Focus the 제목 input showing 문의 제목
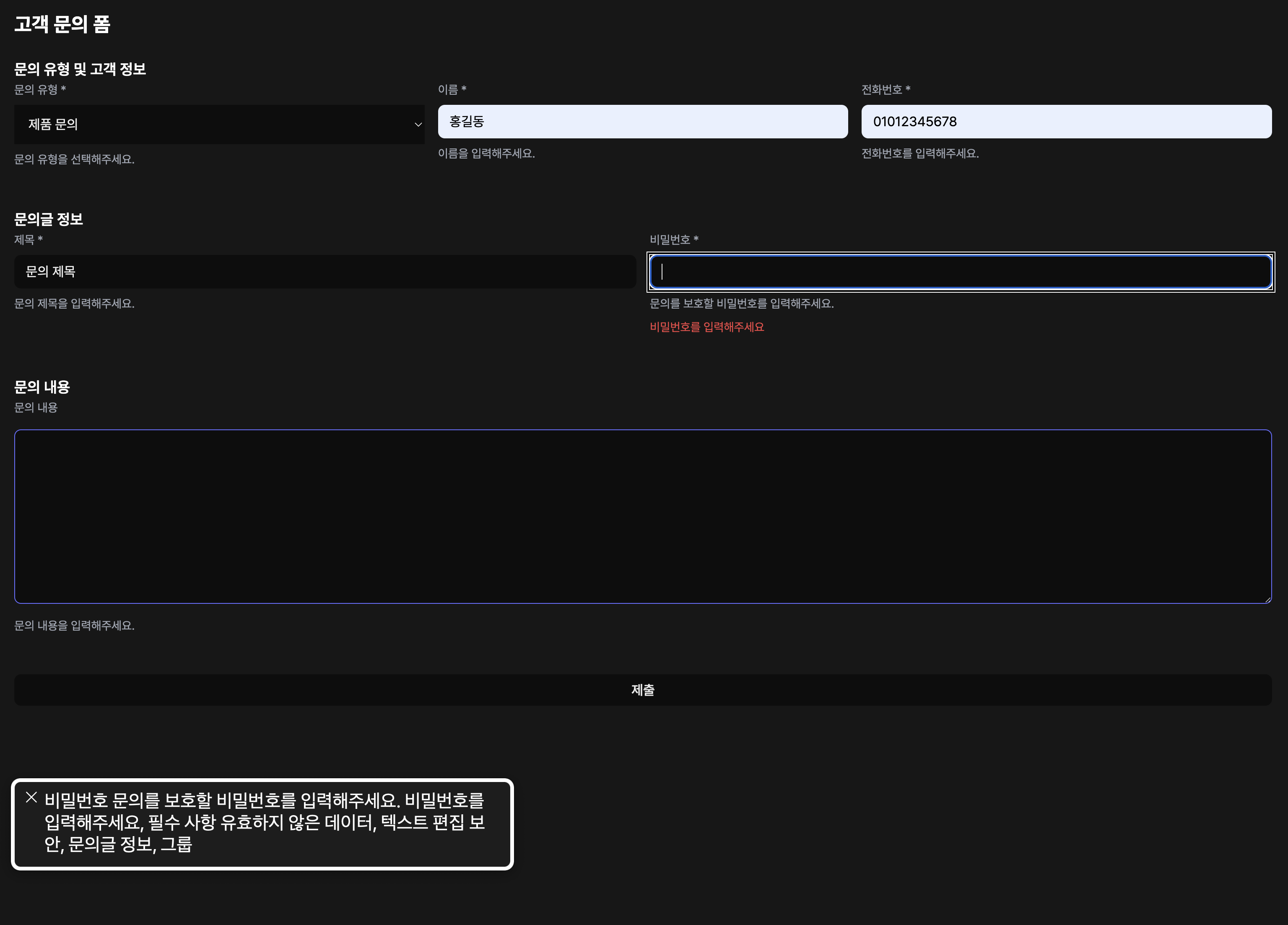 click(x=324, y=271)
